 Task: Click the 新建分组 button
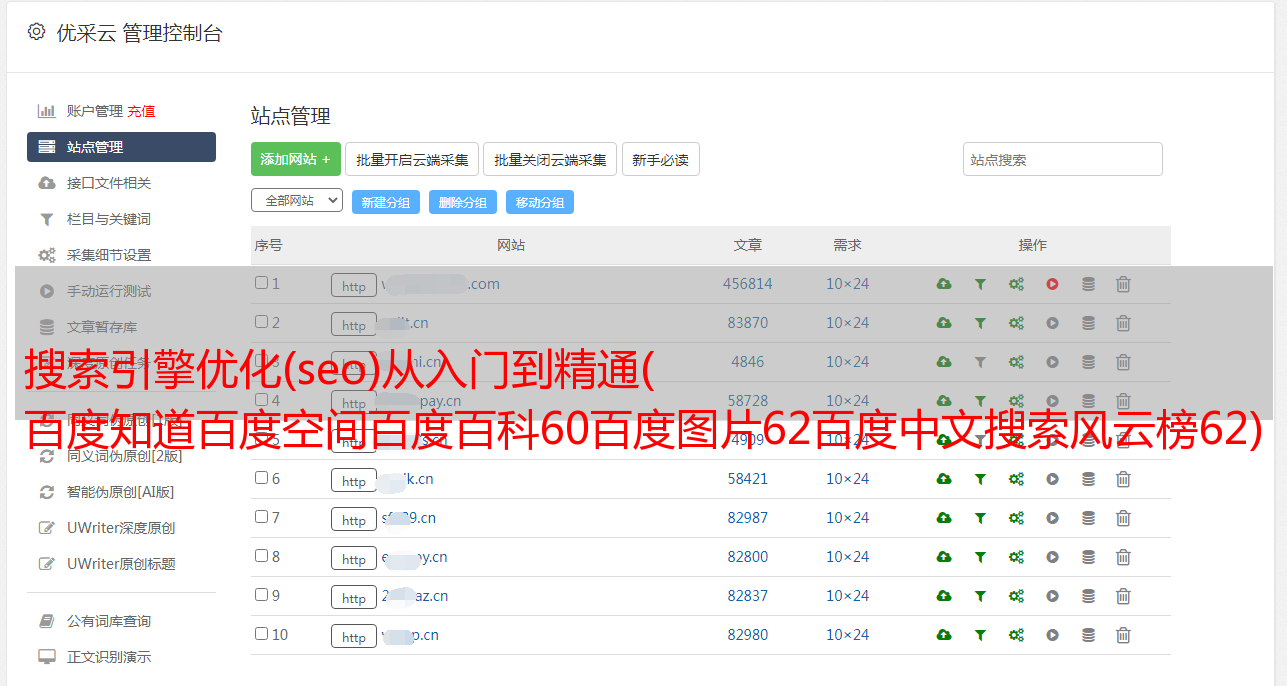(x=386, y=202)
